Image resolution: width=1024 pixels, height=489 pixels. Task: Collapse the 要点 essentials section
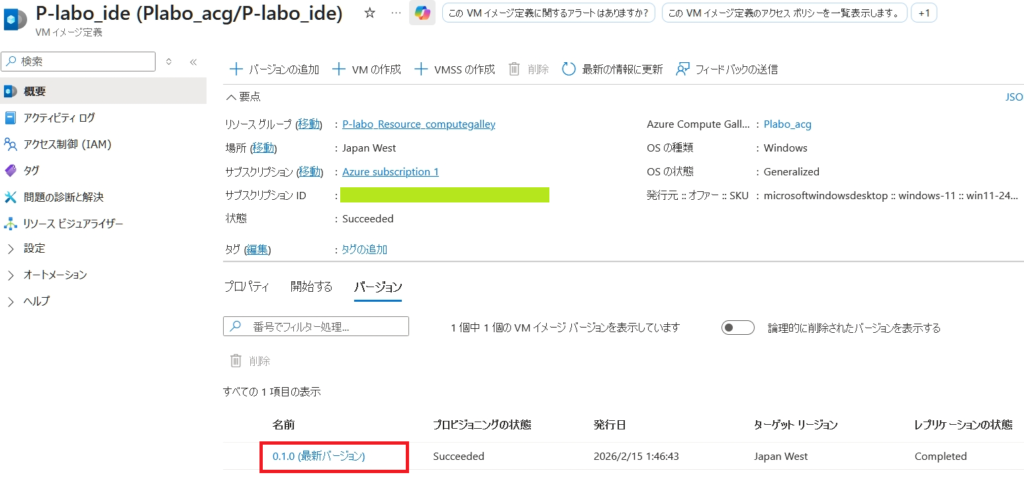[x=233, y=97]
